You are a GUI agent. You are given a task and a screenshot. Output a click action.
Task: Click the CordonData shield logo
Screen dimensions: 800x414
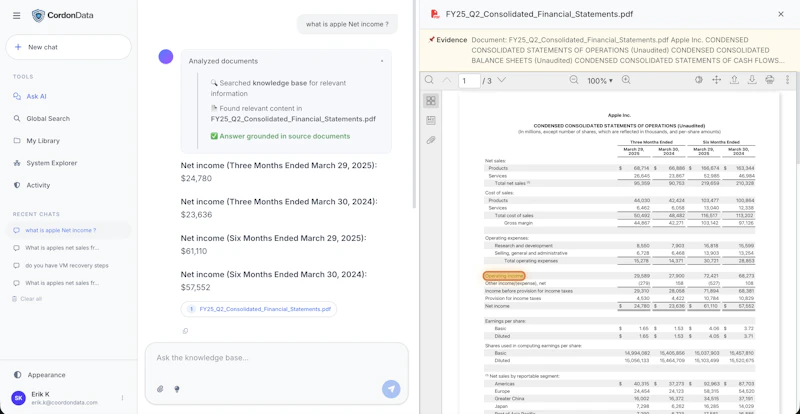(x=38, y=15)
